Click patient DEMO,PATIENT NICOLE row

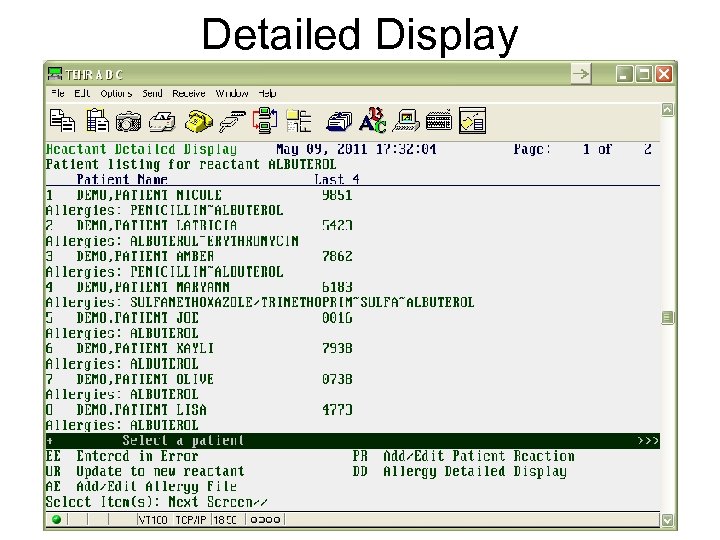[199, 195]
